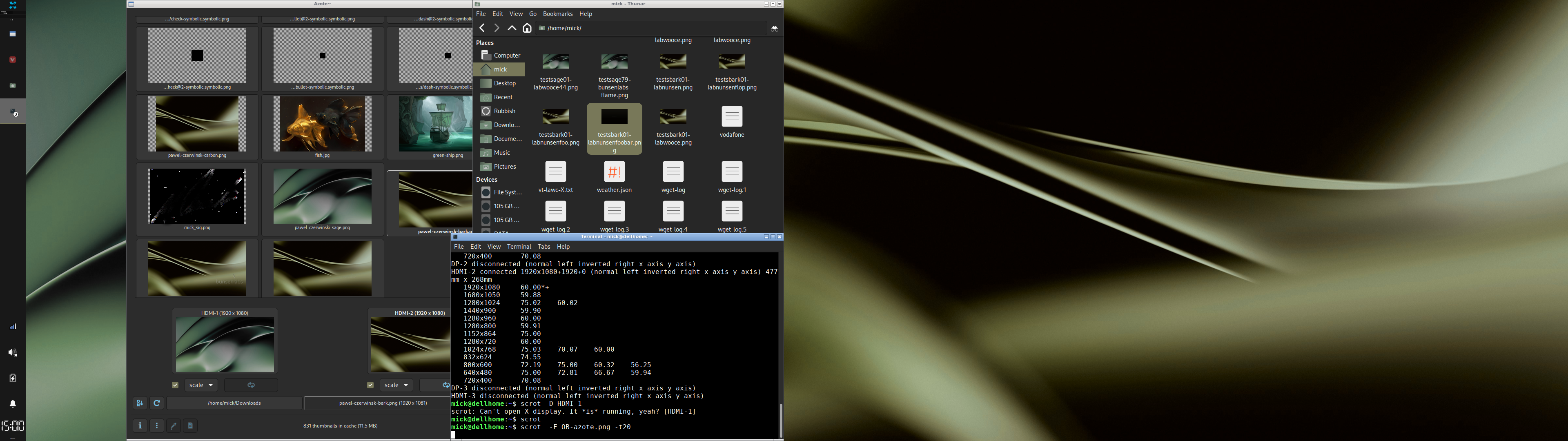This screenshot has width=1568, height=441.
Task: Click the Thunar search binoculars icon
Action: click(x=774, y=28)
